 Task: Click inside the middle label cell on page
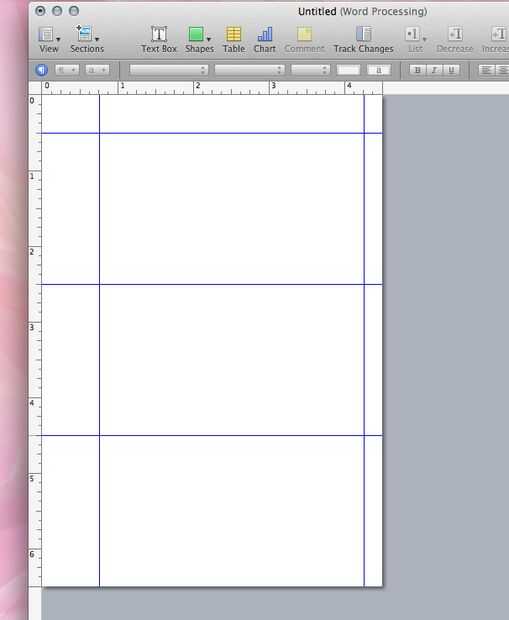pyautogui.click(x=232, y=360)
